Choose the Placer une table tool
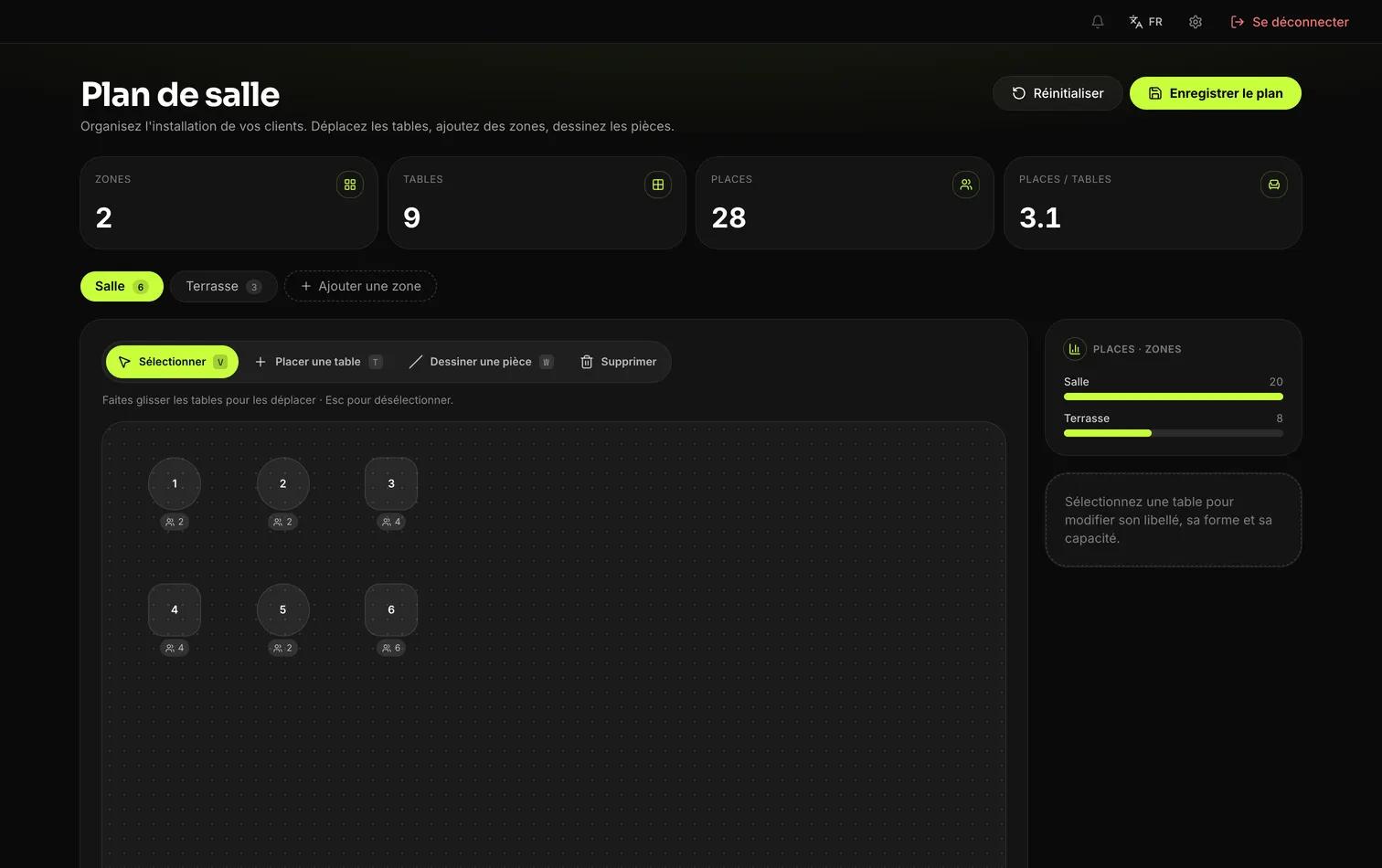Image resolution: width=1382 pixels, height=868 pixels. pyautogui.click(x=318, y=362)
